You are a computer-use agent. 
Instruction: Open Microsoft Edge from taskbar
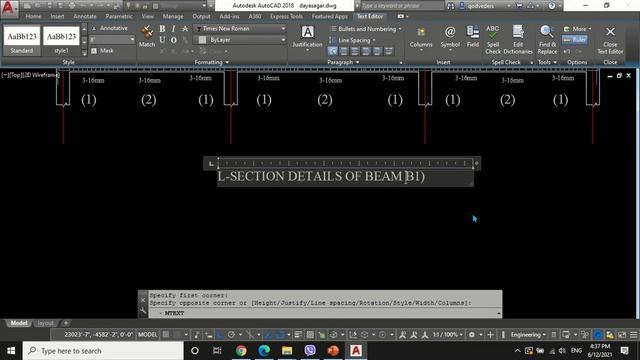coord(264,350)
